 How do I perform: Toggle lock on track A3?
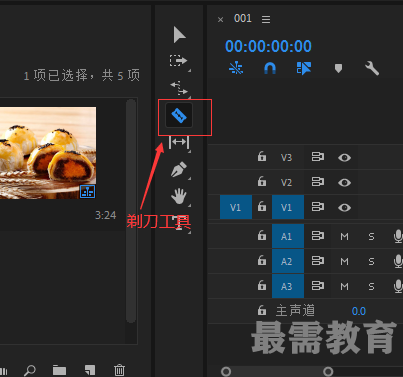(x=262, y=285)
